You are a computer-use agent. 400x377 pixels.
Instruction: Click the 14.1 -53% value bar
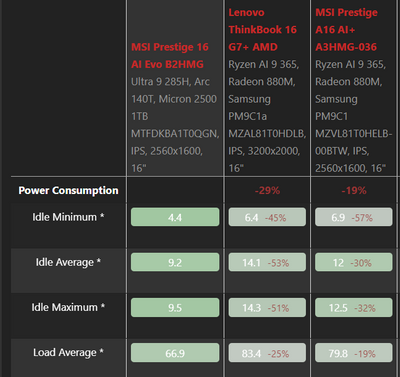point(267,262)
